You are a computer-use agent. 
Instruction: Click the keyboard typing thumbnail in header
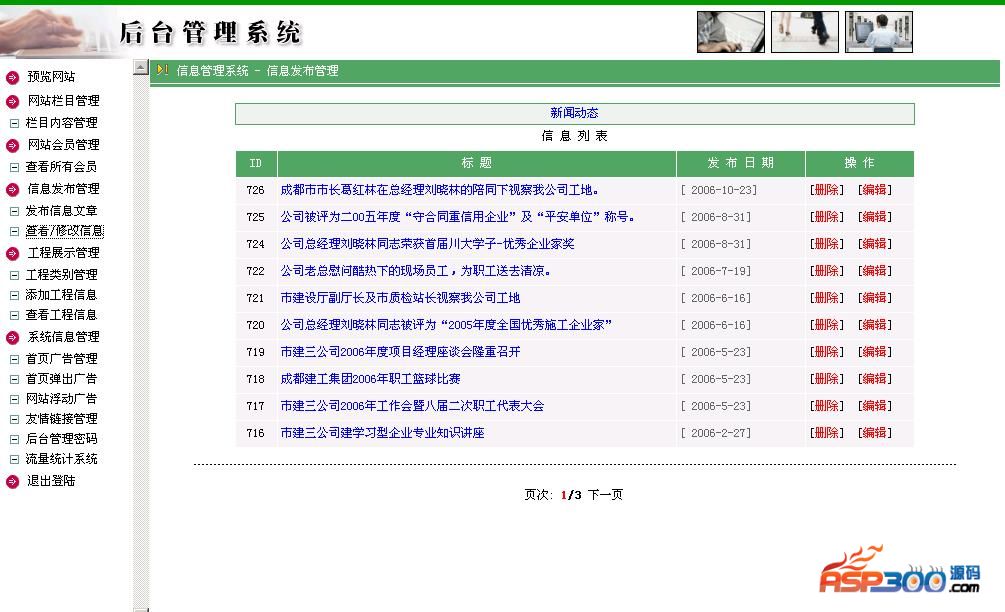click(x=731, y=32)
